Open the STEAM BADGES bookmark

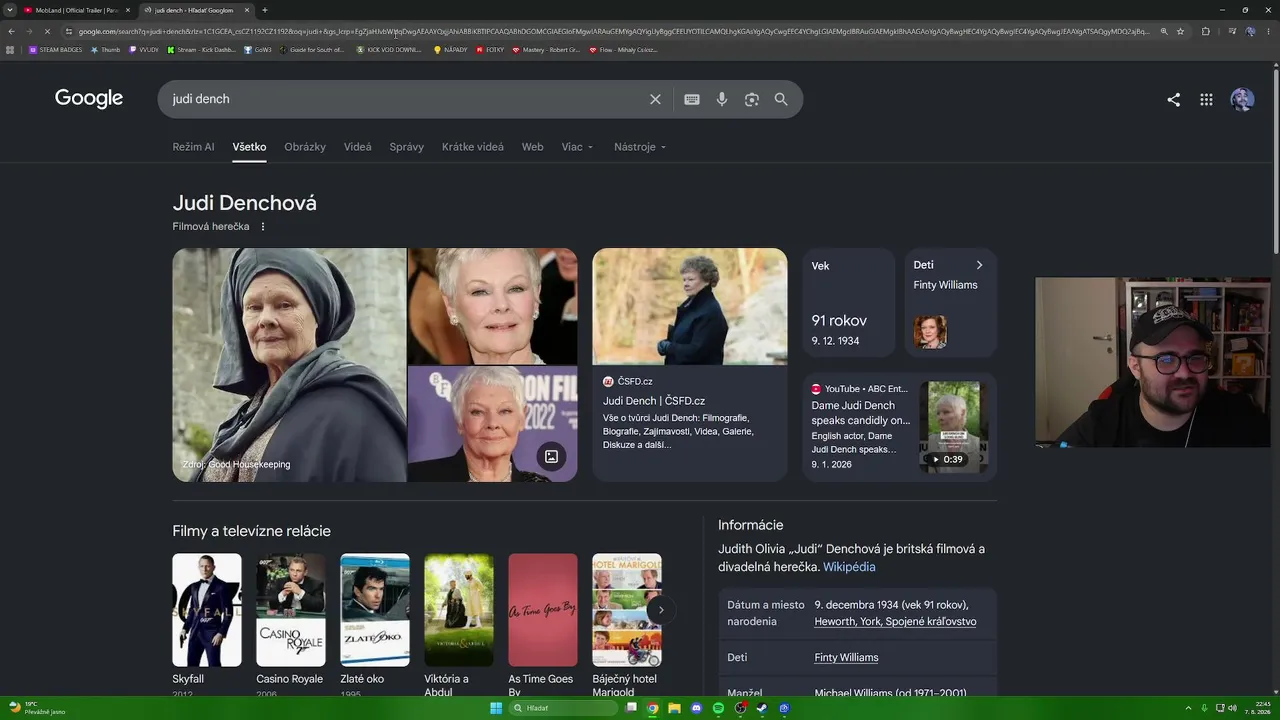pos(56,49)
